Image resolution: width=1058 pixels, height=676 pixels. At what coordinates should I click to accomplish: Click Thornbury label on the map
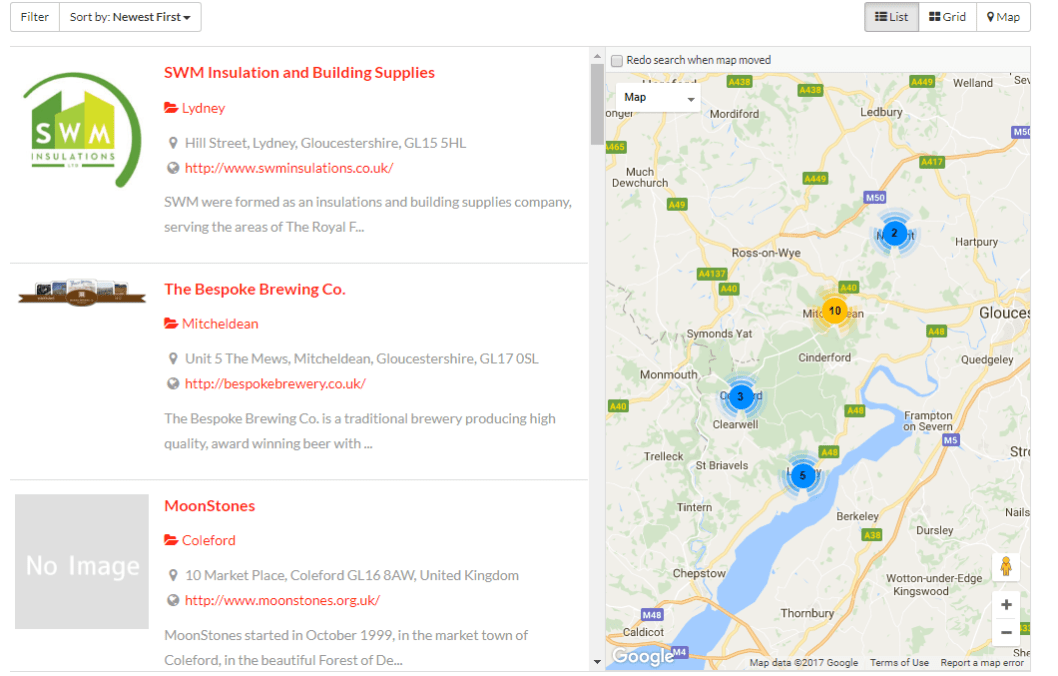pyautogui.click(x=807, y=613)
